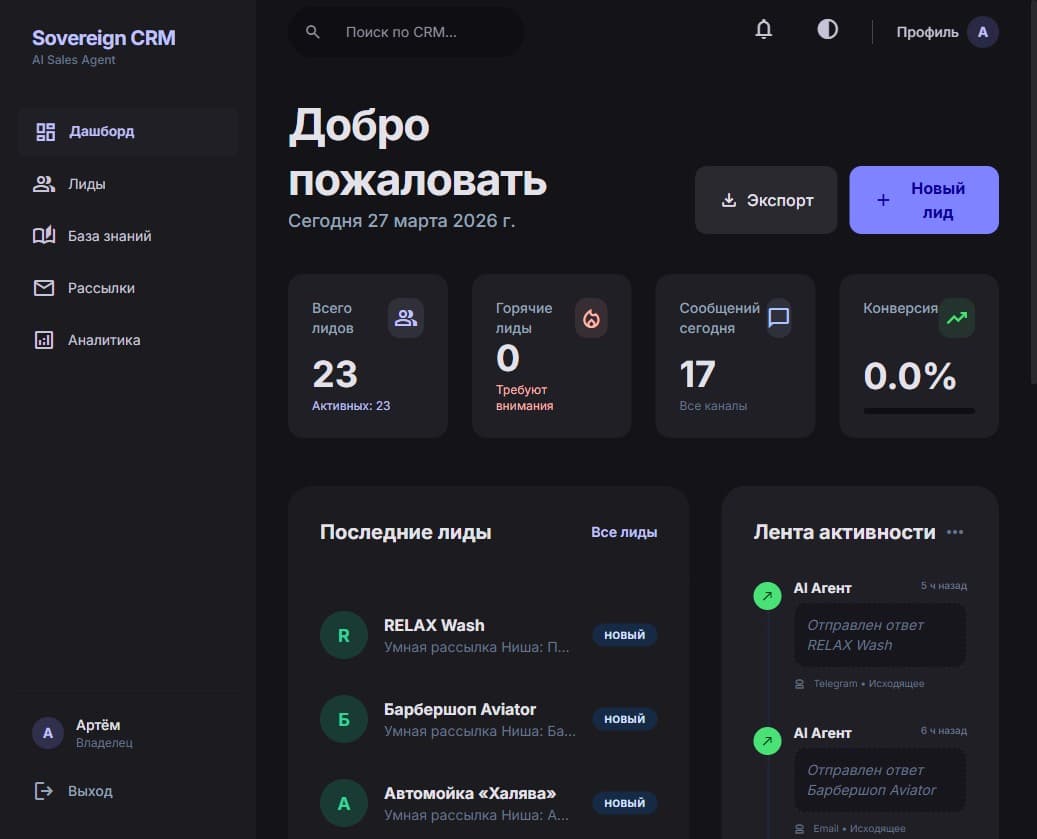Click 'Требуют внимания' text

point(524,397)
